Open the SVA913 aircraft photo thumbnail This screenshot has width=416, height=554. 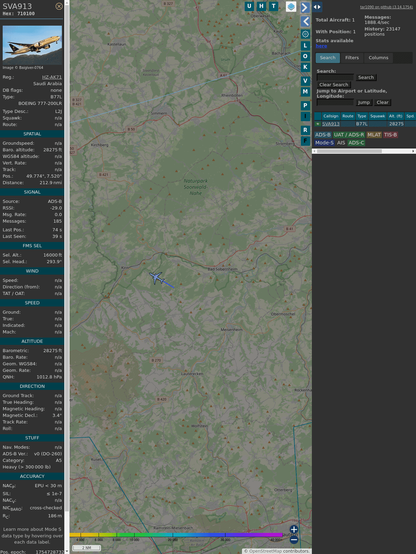coord(32,45)
